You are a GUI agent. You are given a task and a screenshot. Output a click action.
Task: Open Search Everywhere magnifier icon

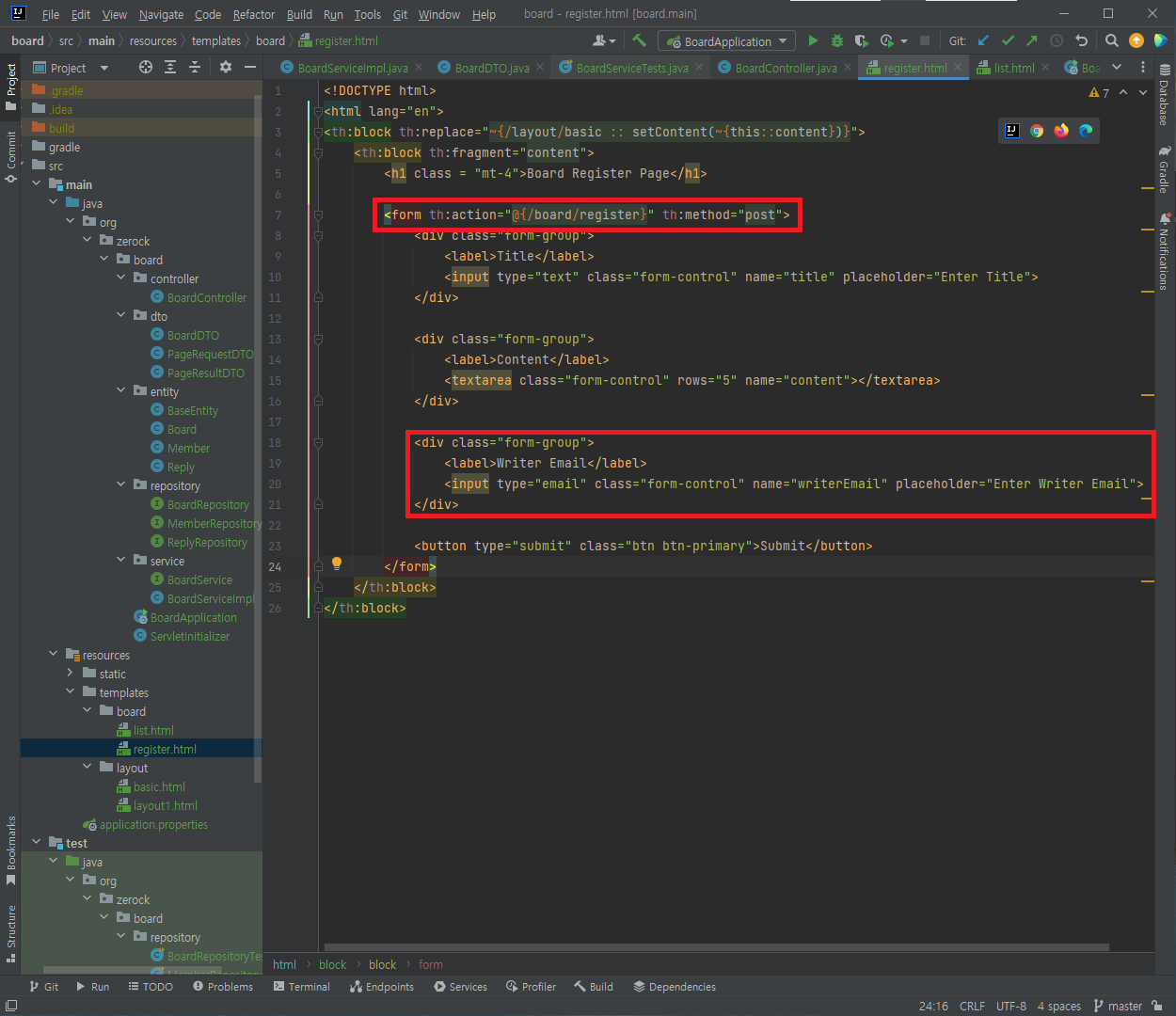pyautogui.click(x=1112, y=40)
